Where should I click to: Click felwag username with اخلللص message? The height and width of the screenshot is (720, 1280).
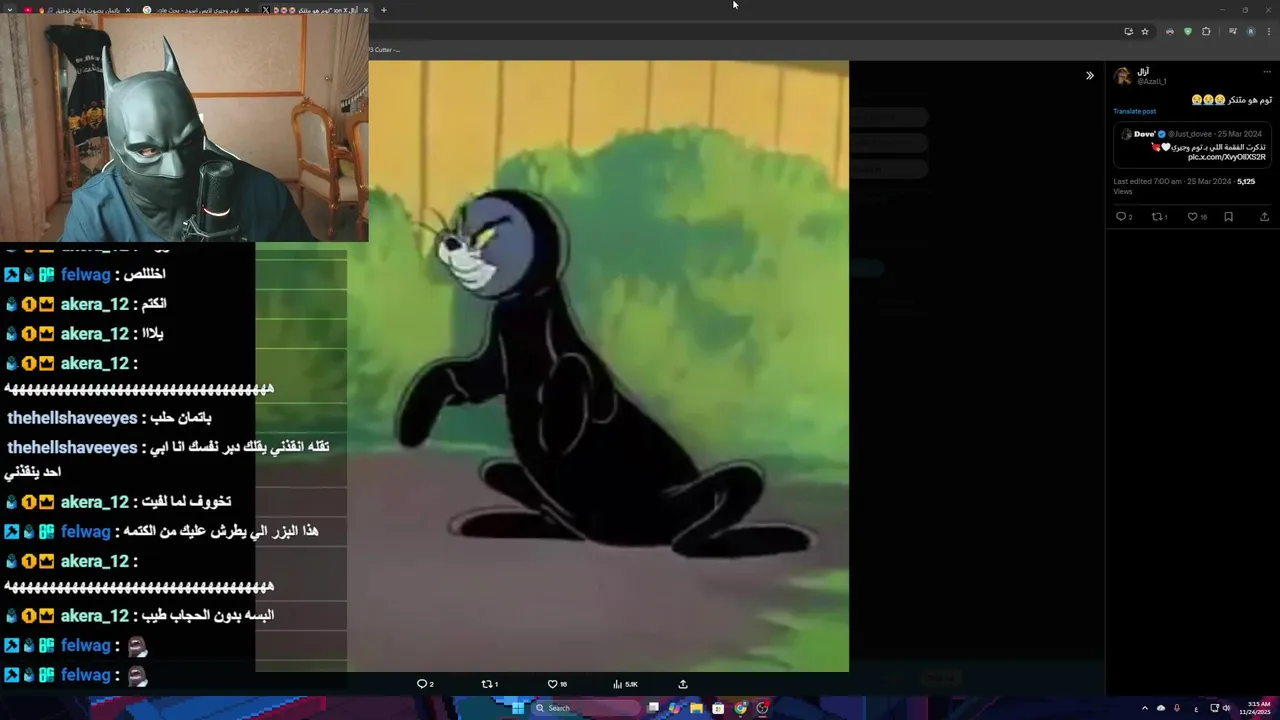click(x=85, y=274)
